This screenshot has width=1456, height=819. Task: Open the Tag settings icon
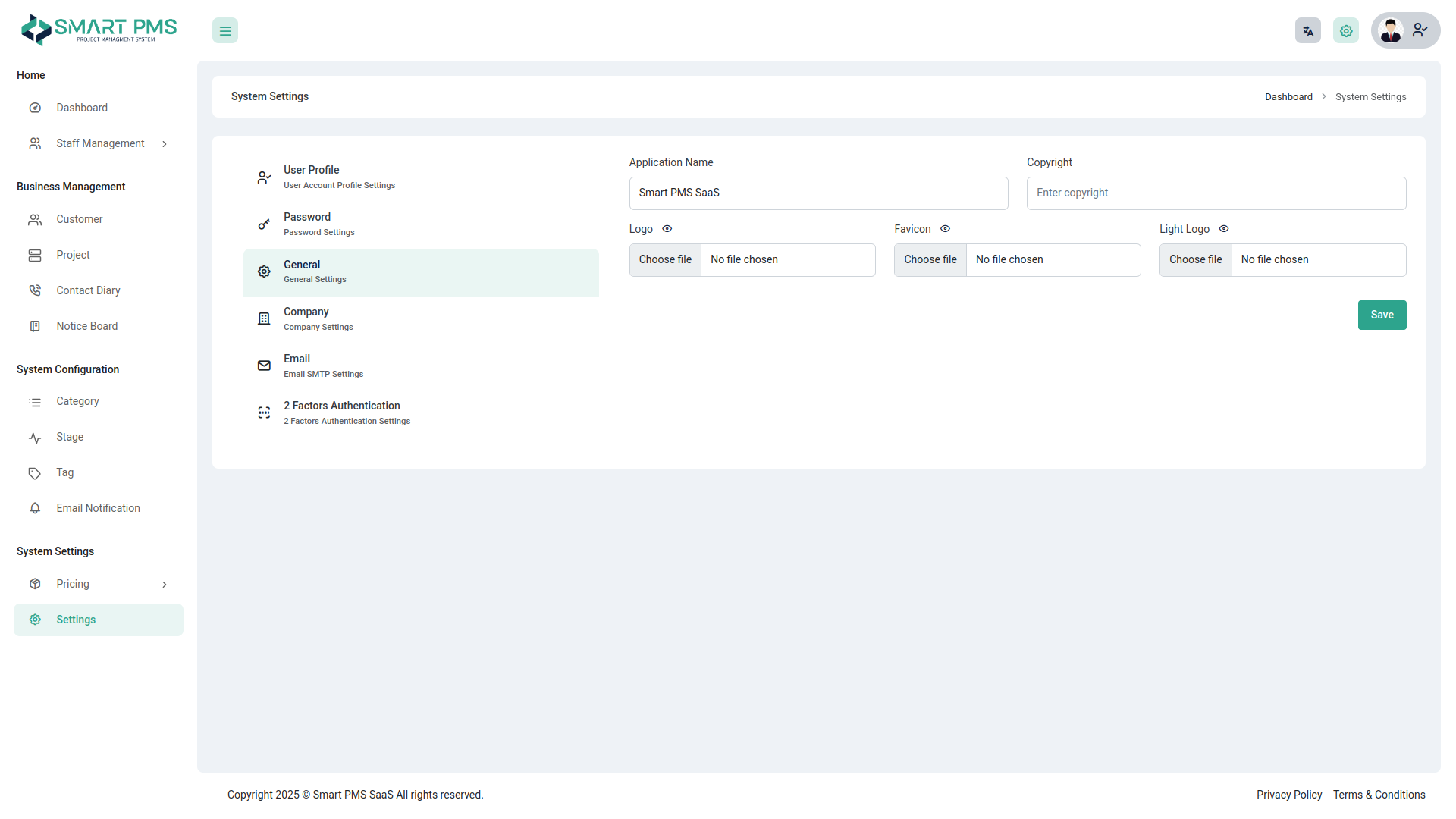pos(35,472)
